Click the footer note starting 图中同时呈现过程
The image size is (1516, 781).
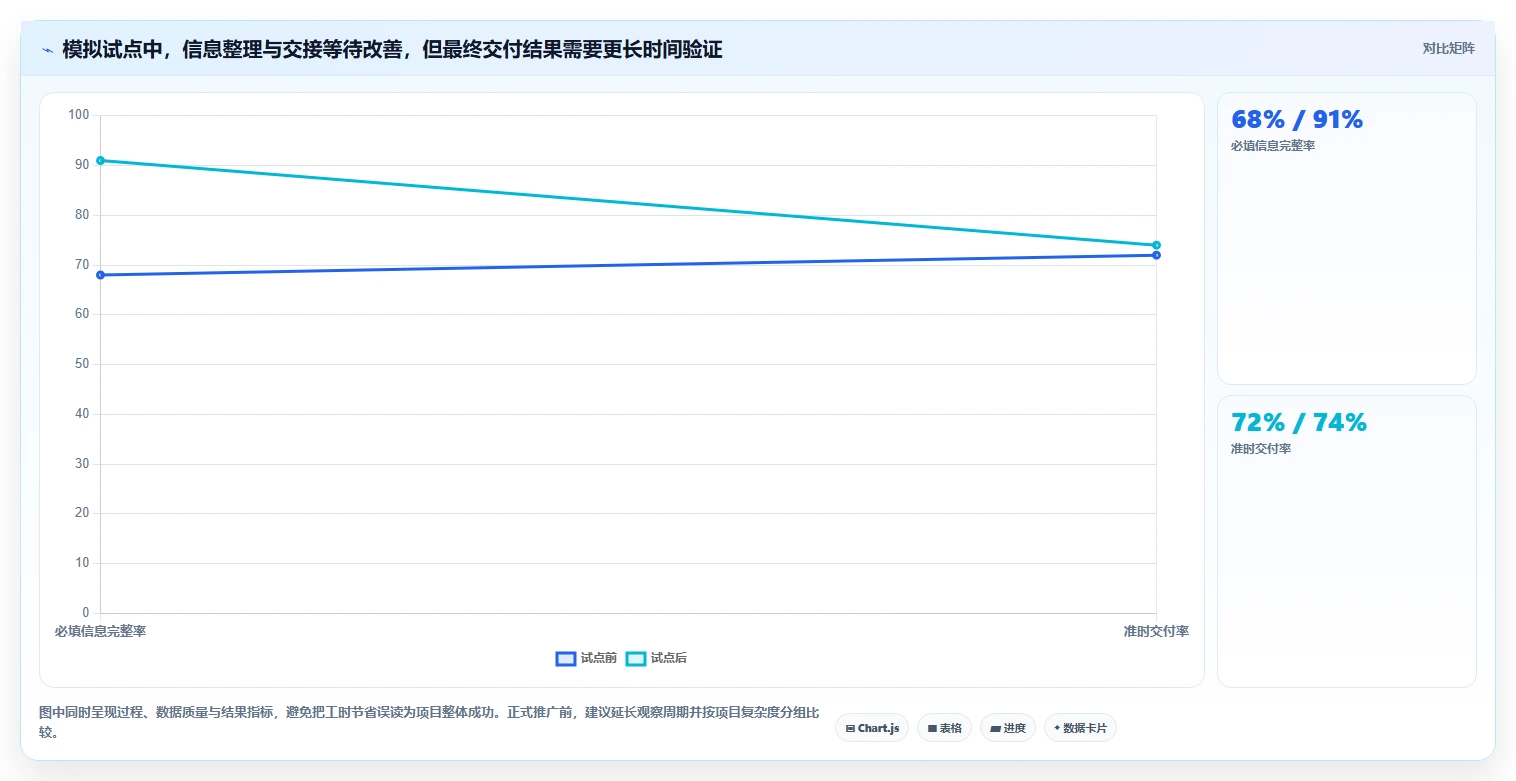click(430, 722)
